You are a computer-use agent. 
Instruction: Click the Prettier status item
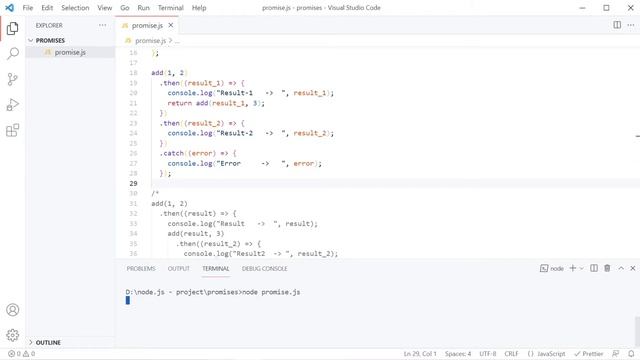589,354
